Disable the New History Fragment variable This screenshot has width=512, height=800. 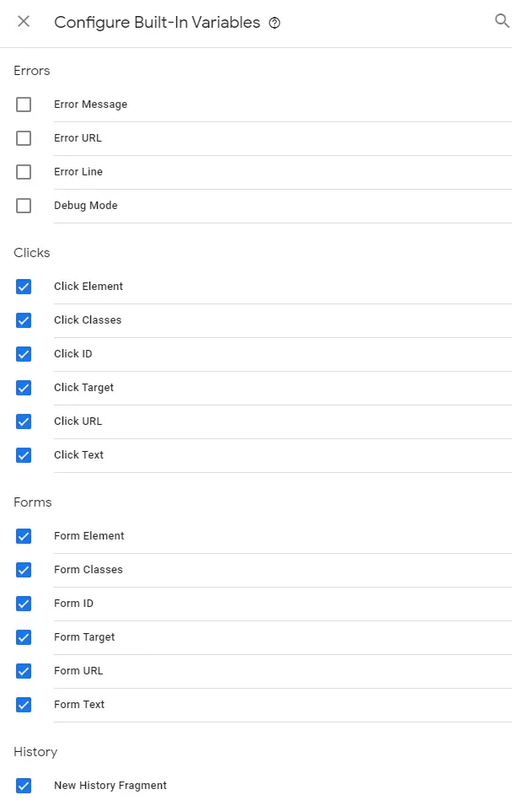[23, 786]
